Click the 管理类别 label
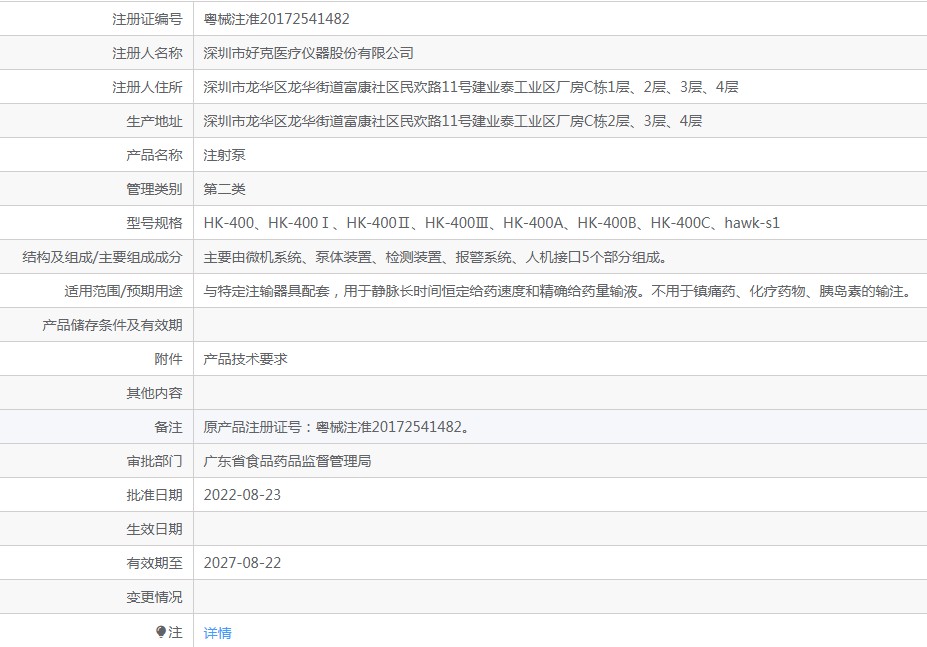The width and height of the screenshot is (927, 647). click(154, 189)
